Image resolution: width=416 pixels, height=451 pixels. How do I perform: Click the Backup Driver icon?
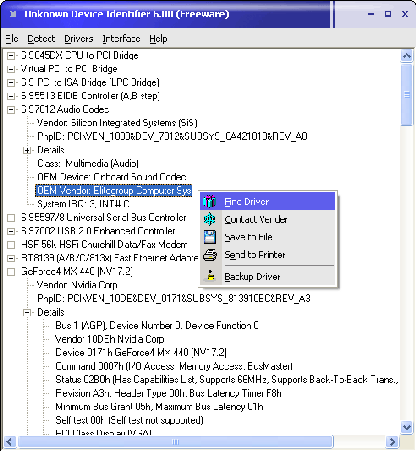[x=210, y=276]
